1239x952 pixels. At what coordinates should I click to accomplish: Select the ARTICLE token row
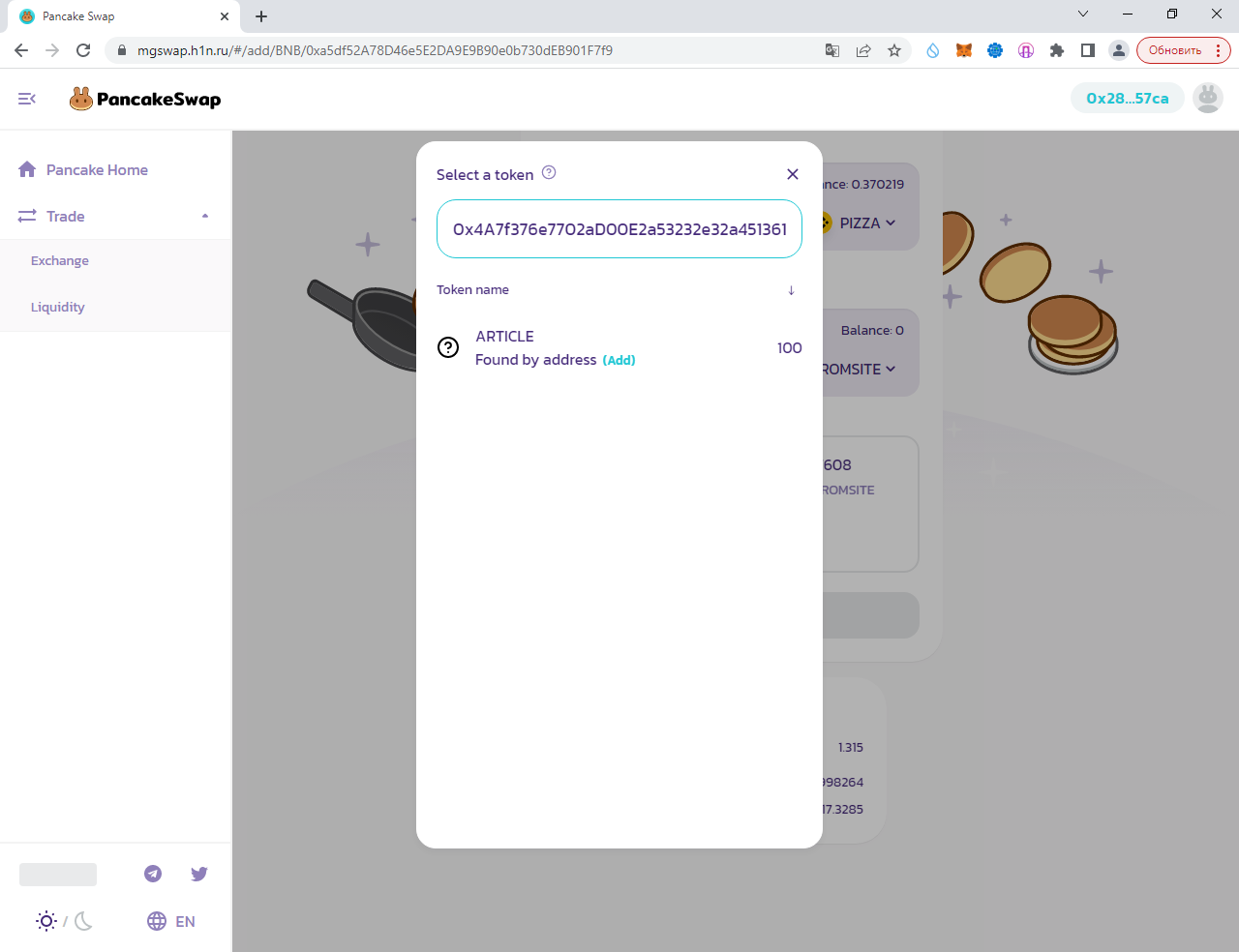click(619, 348)
